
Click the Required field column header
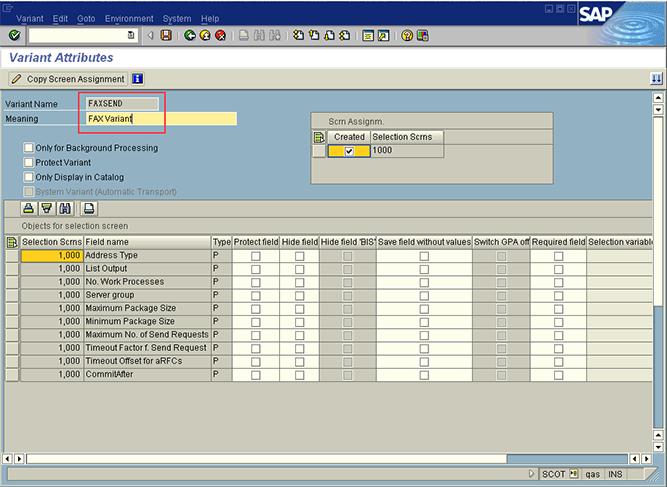pos(558,242)
